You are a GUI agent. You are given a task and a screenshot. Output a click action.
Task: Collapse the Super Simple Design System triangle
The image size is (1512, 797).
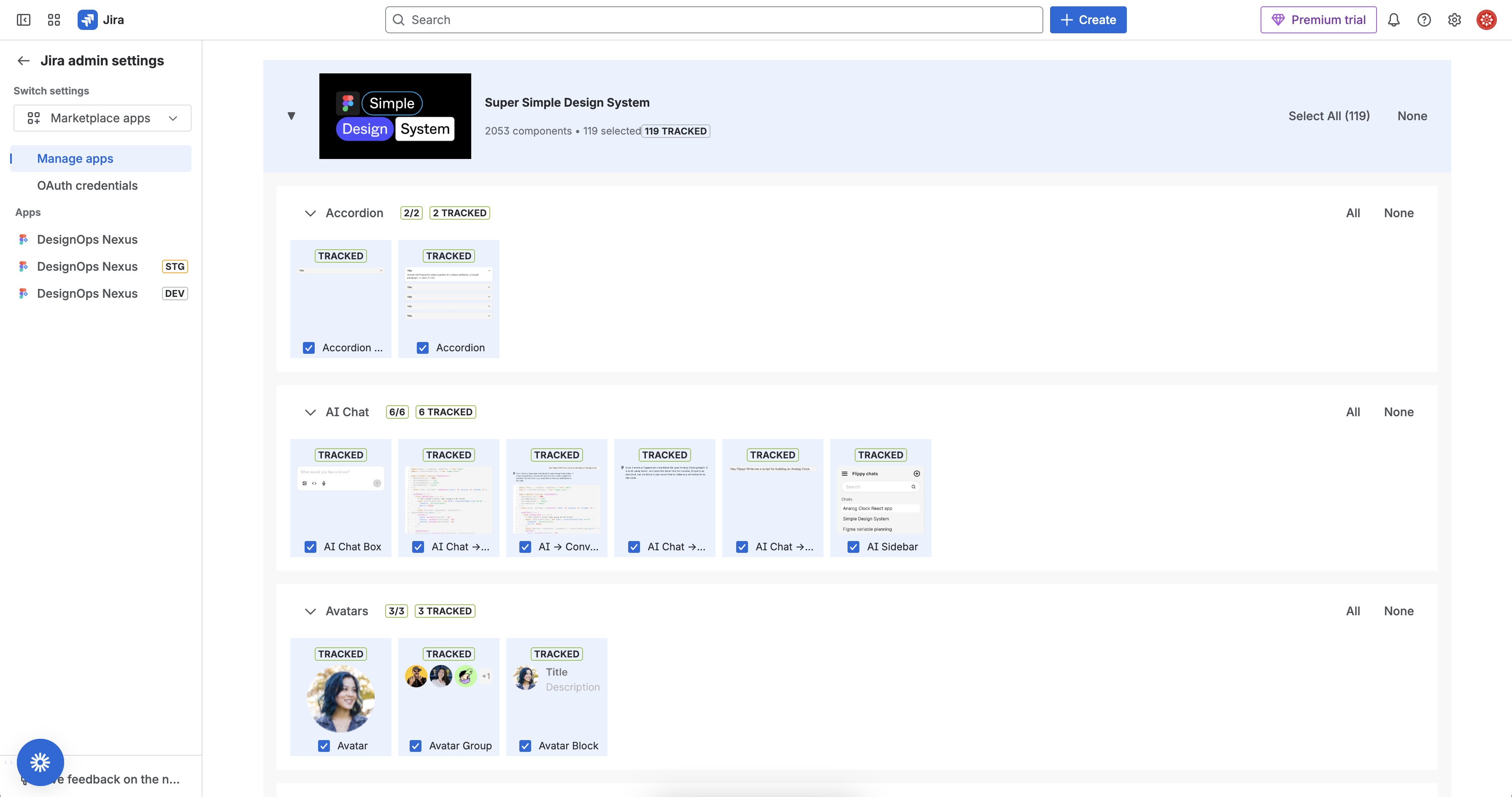pyautogui.click(x=291, y=116)
